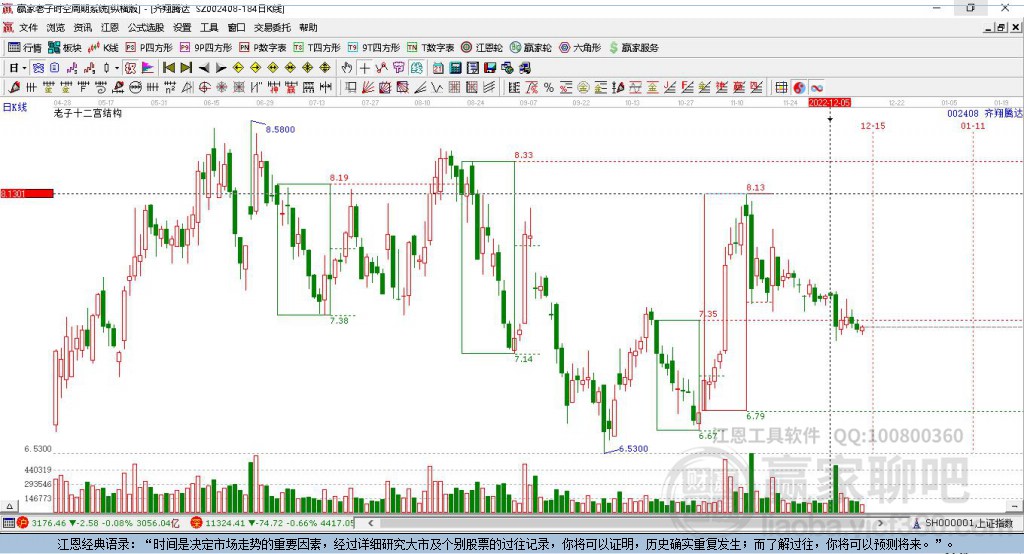This screenshot has height=554, width=1024.
Task: Jump to first bar icon
Action: pos(168,68)
